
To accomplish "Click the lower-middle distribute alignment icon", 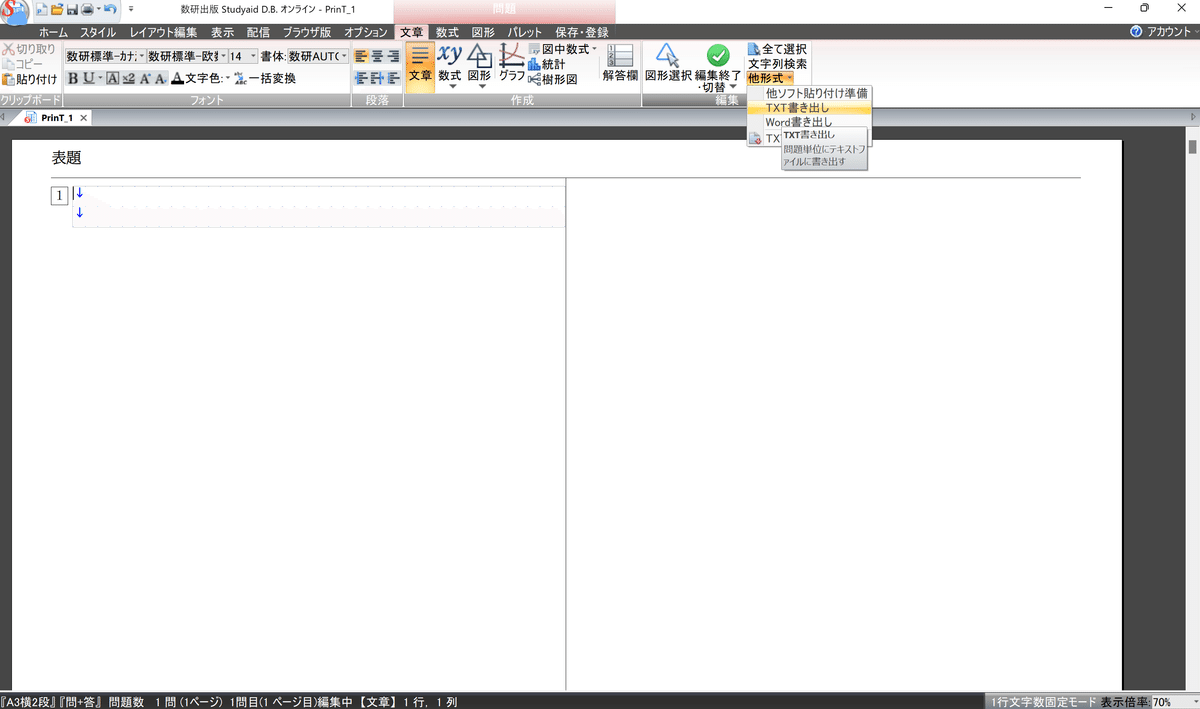I will [x=378, y=78].
